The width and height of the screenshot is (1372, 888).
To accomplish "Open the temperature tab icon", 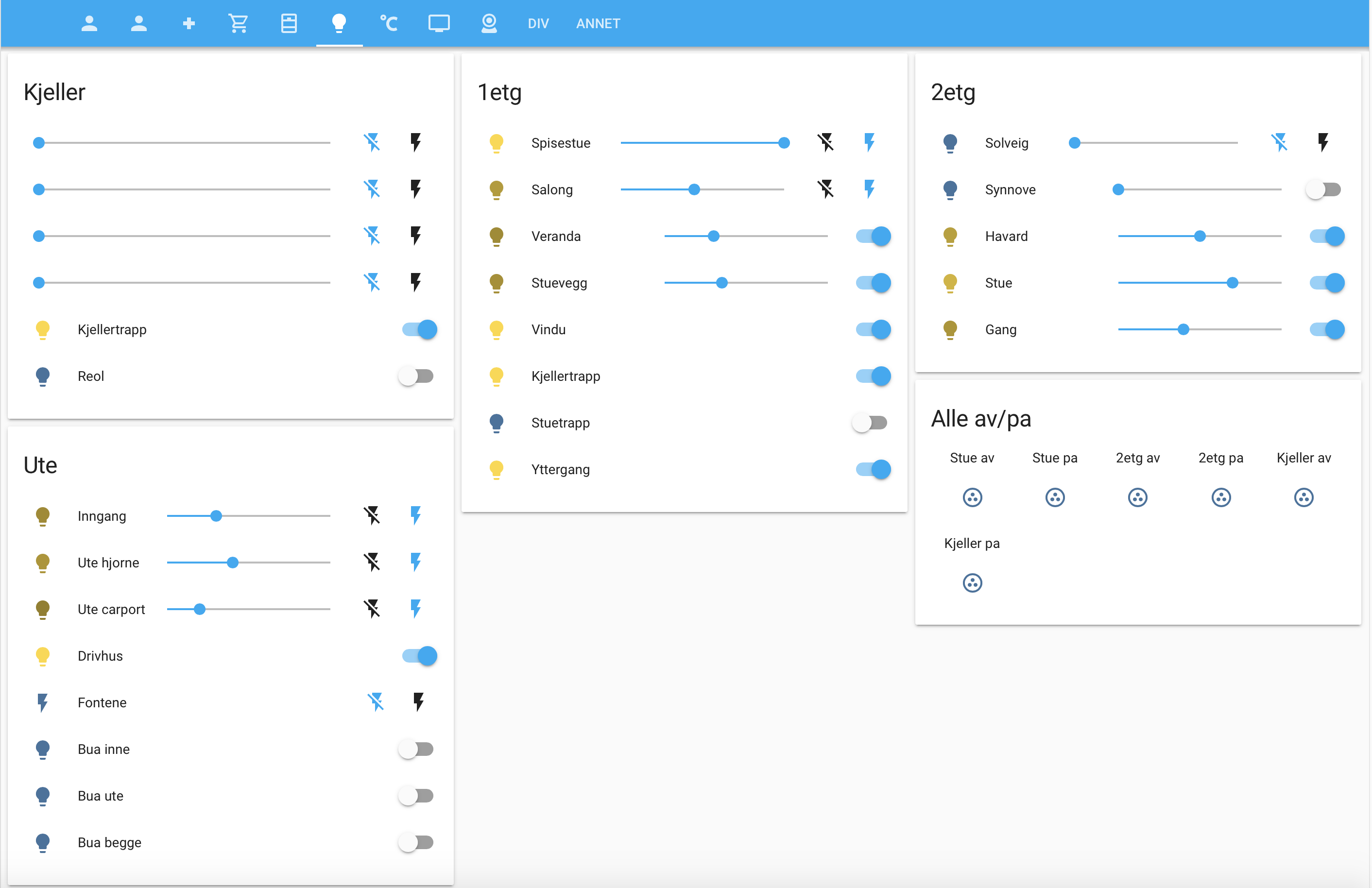I will pyautogui.click(x=389, y=24).
